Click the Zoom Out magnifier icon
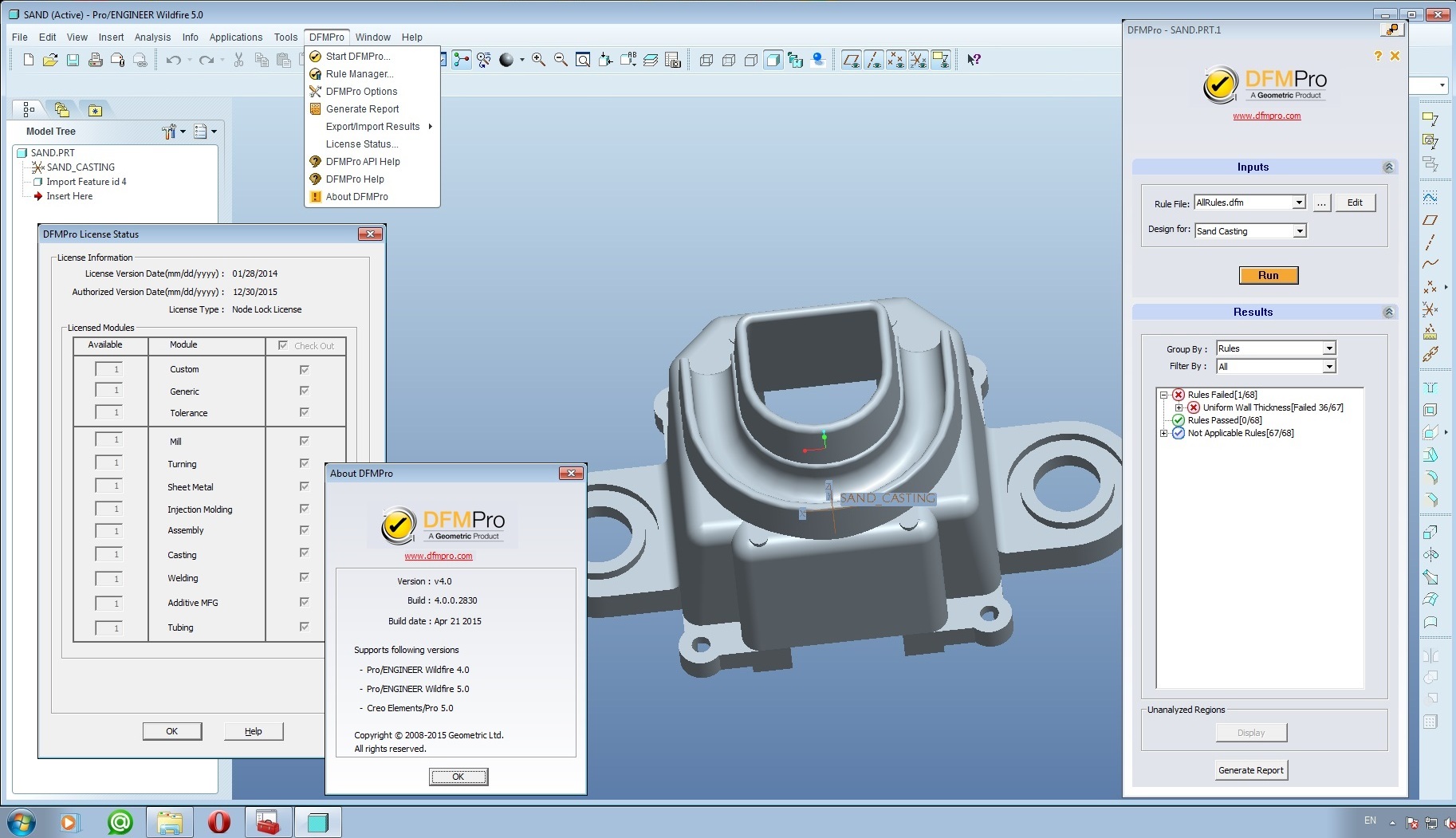Viewport: 1456px width, 838px height. coord(561,60)
